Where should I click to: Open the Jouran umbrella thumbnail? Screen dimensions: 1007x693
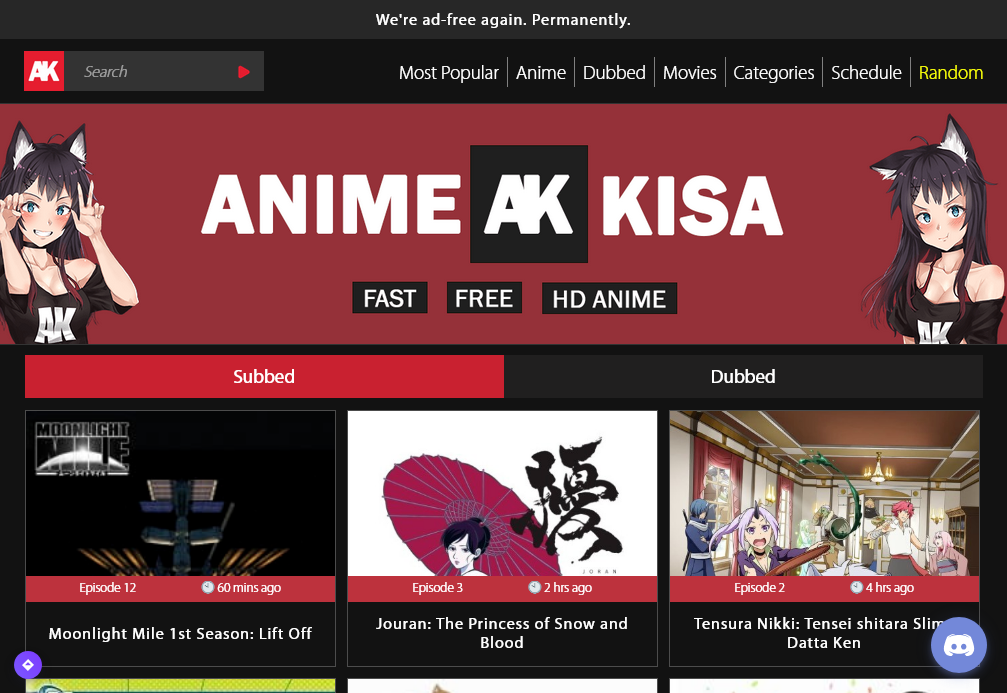click(x=502, y=493)
